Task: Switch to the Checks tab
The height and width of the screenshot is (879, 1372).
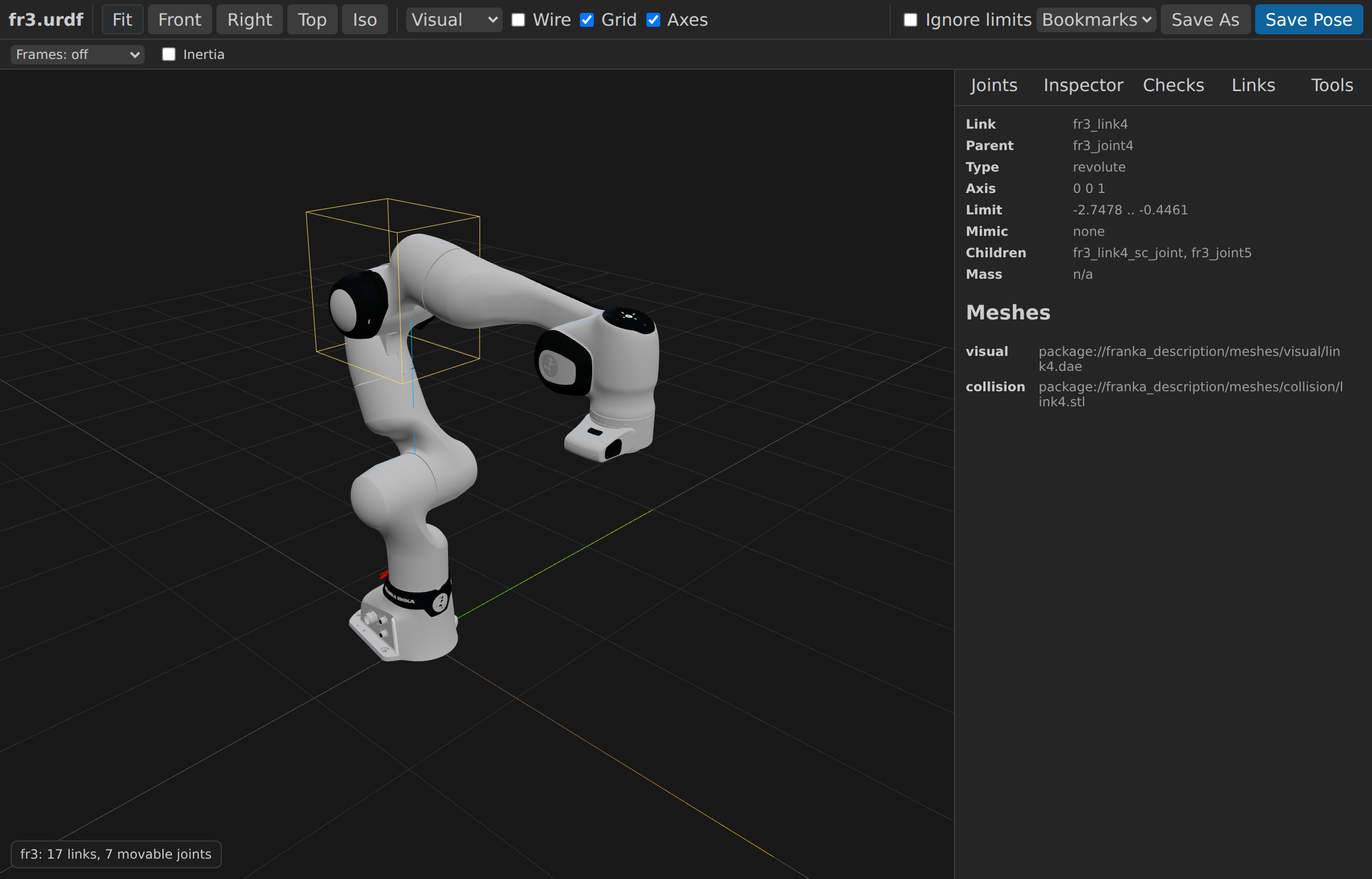Action: pos(1173,85)
